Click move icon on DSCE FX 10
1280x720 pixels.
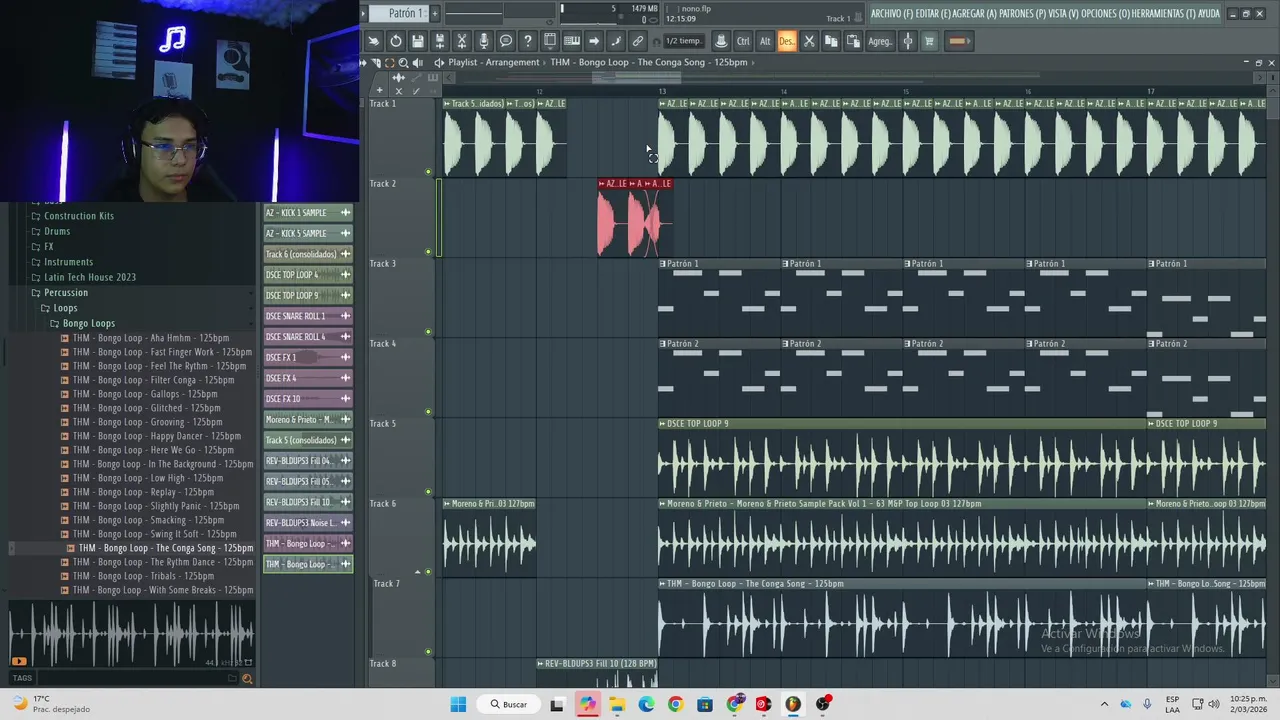pyautogui.click(x=345, y=399)
